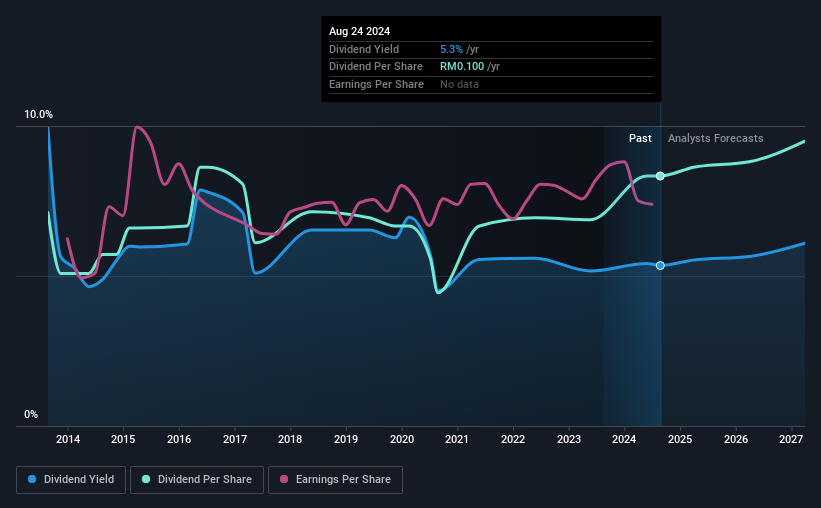Click the 2017 x-axis label

pos(235,439)
